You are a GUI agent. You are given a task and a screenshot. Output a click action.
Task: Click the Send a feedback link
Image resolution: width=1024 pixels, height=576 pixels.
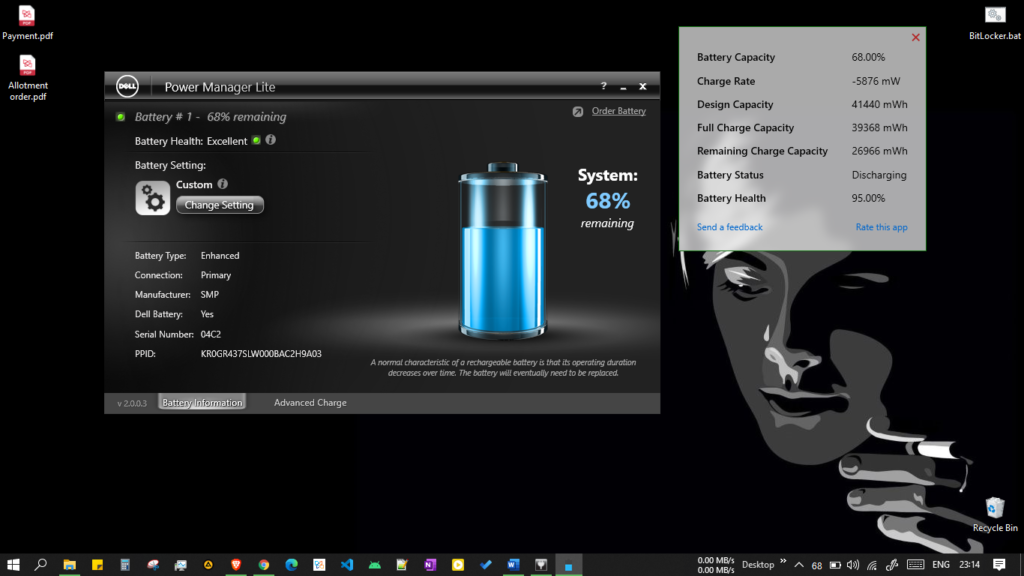click(729, 227)
